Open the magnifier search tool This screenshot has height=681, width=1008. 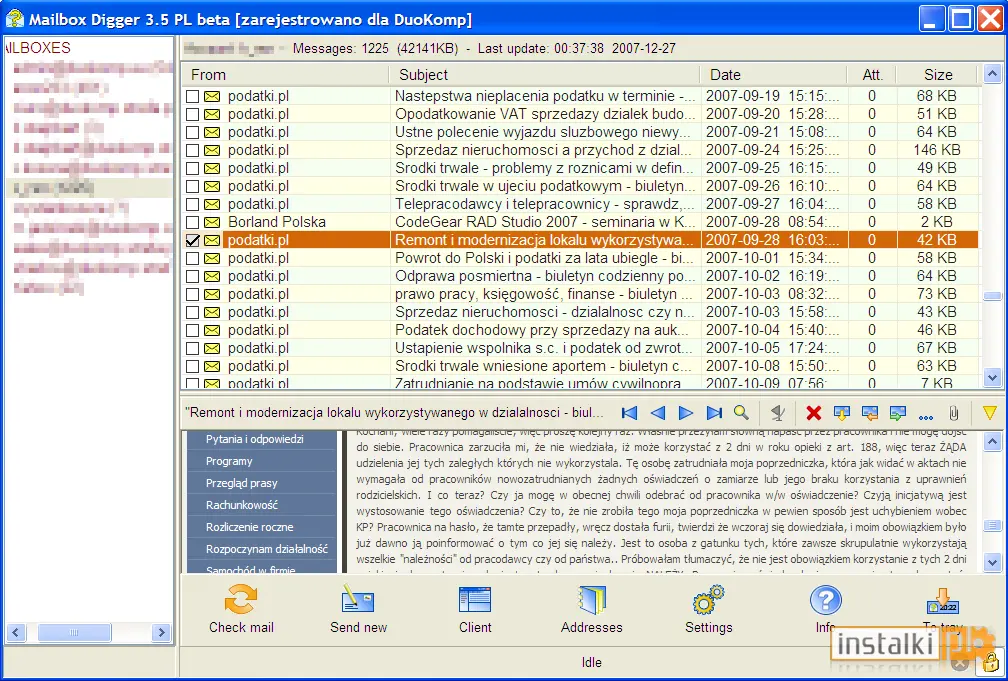click(741, 413)
